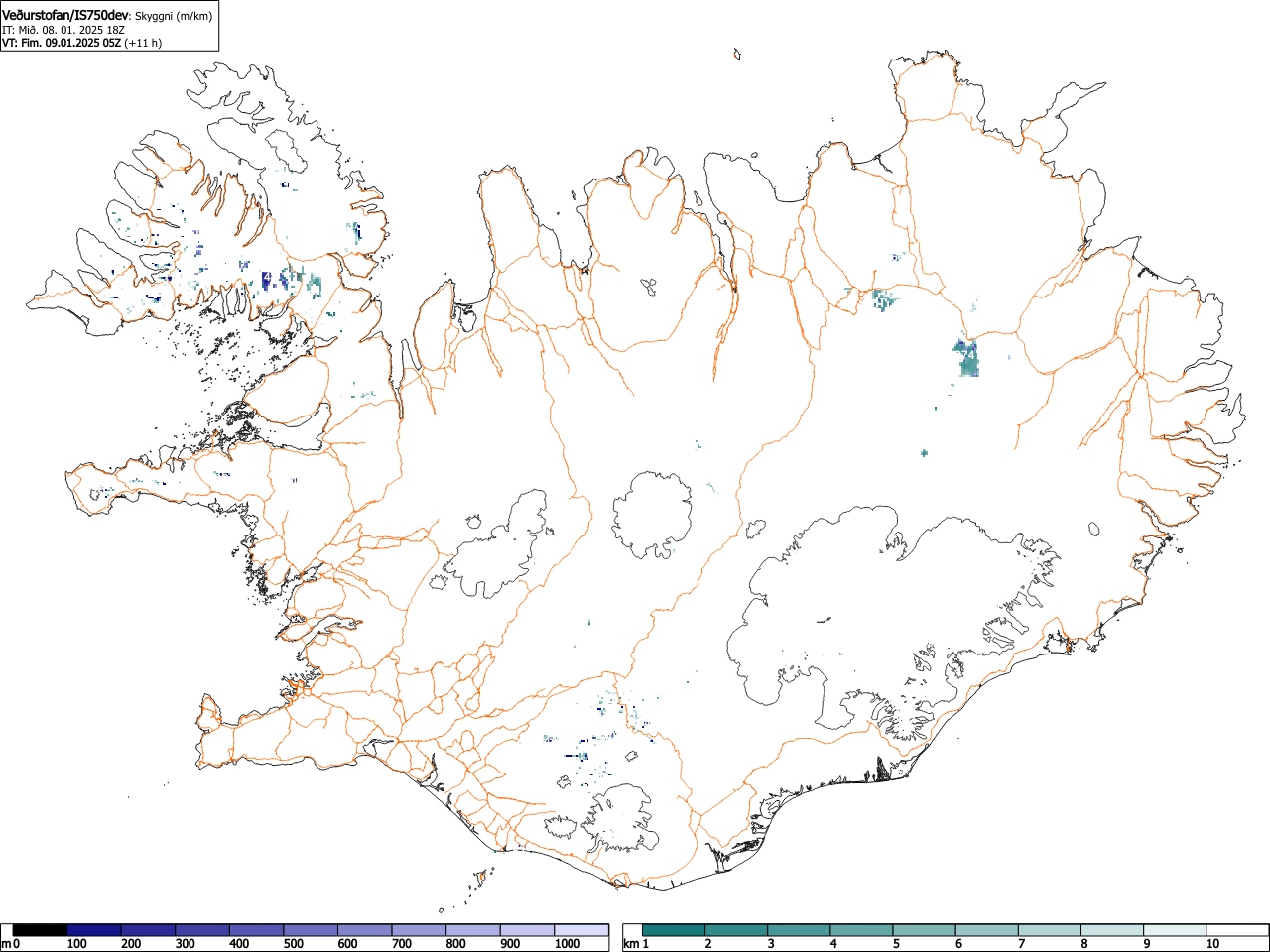
Task: Click the "400" metre scale label
Action: (239, 944)
